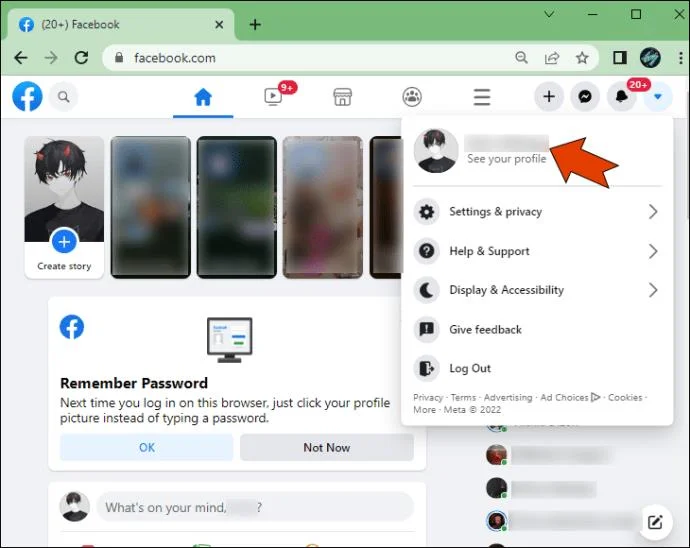
Task: Click the zoom magnifier in the address bar
Action: 521,58
